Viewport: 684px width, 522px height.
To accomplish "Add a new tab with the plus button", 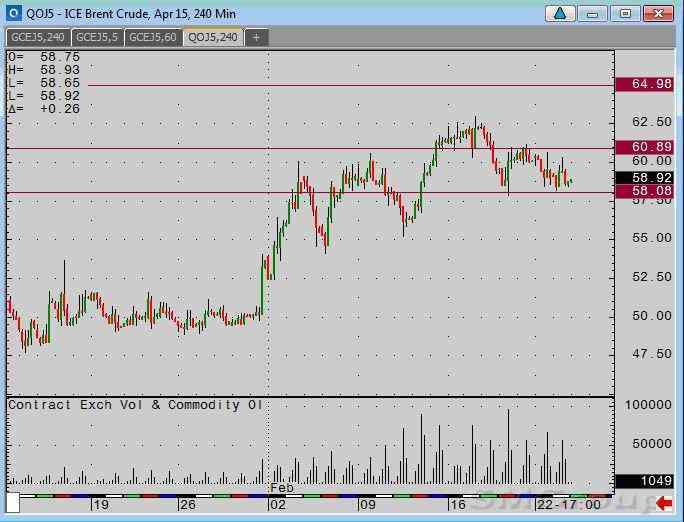I will (256, 38).
